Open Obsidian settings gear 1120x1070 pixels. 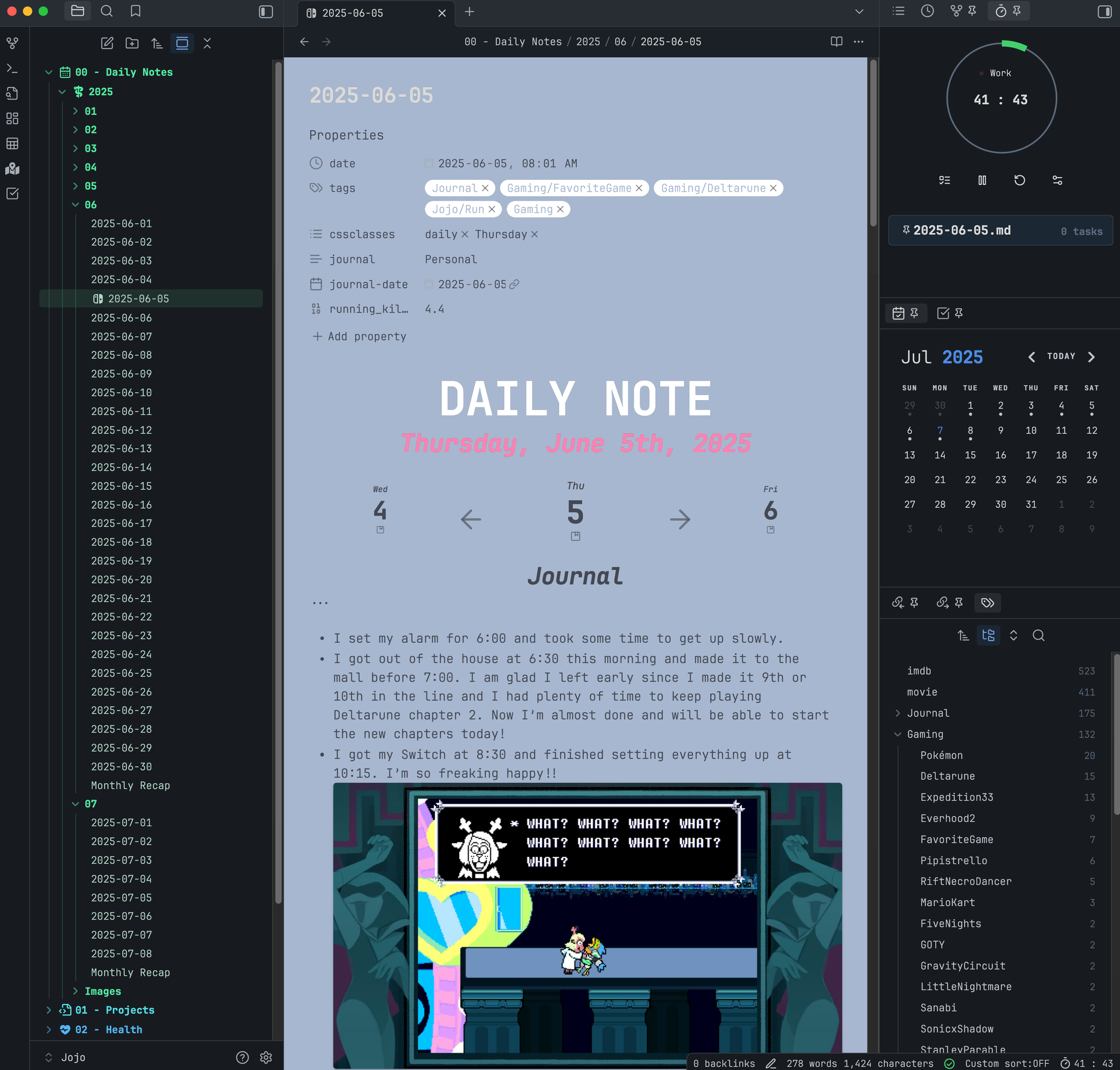[266, 1058]
